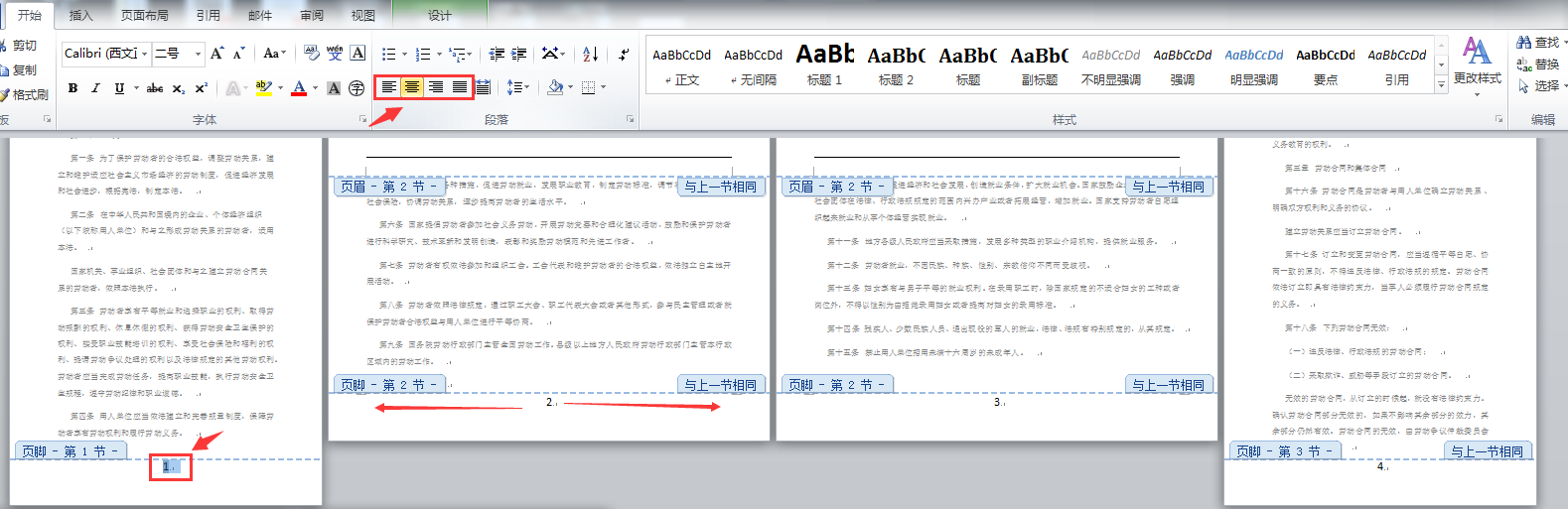Viewport: 1568px width, 509px height.
Task: Apply Bold formatting
Action: (x=72, y=88)
